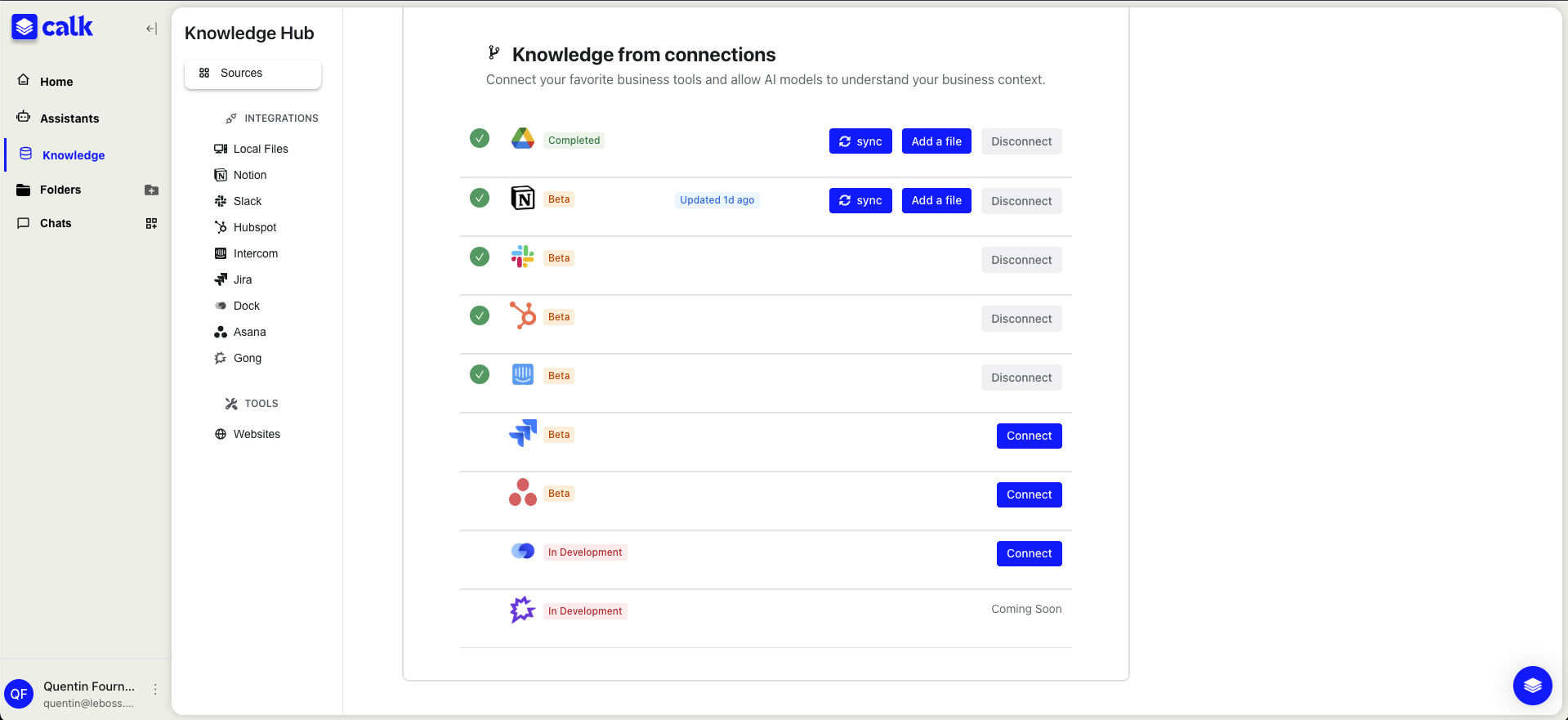Open the floating Calk assistant button

1532,685
